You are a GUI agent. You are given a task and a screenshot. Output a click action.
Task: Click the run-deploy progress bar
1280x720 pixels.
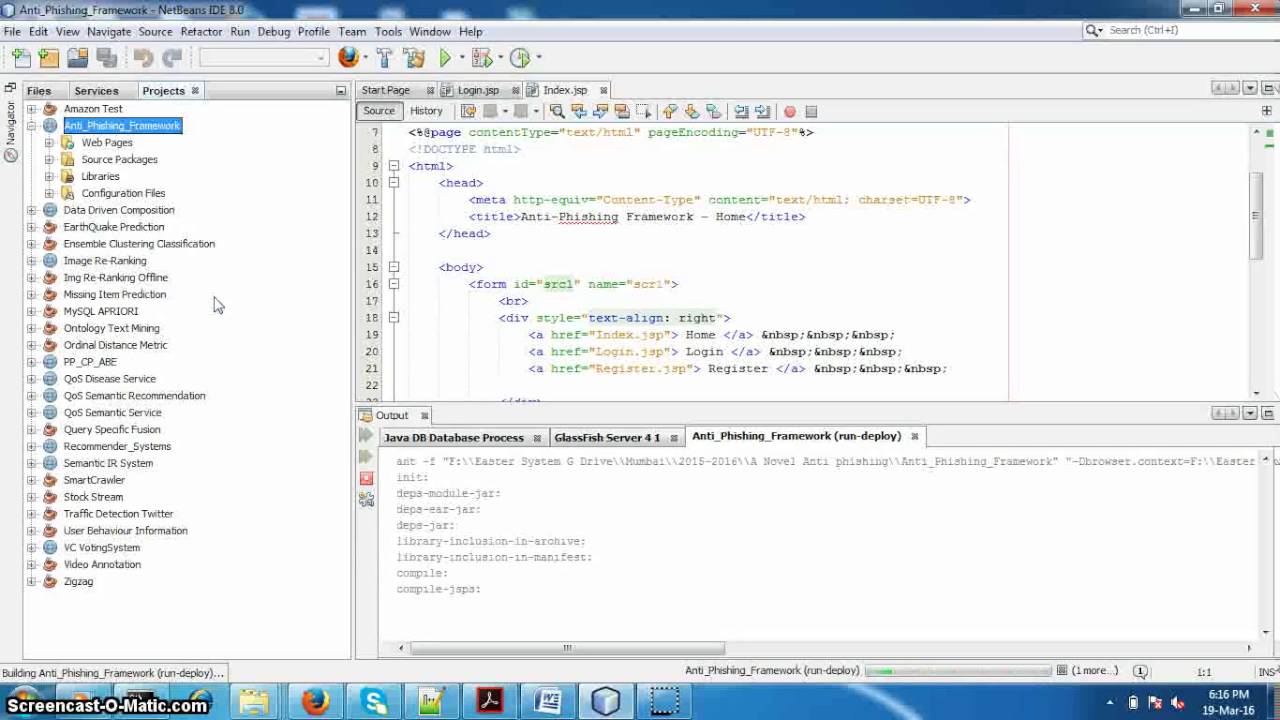coord(957,671)
